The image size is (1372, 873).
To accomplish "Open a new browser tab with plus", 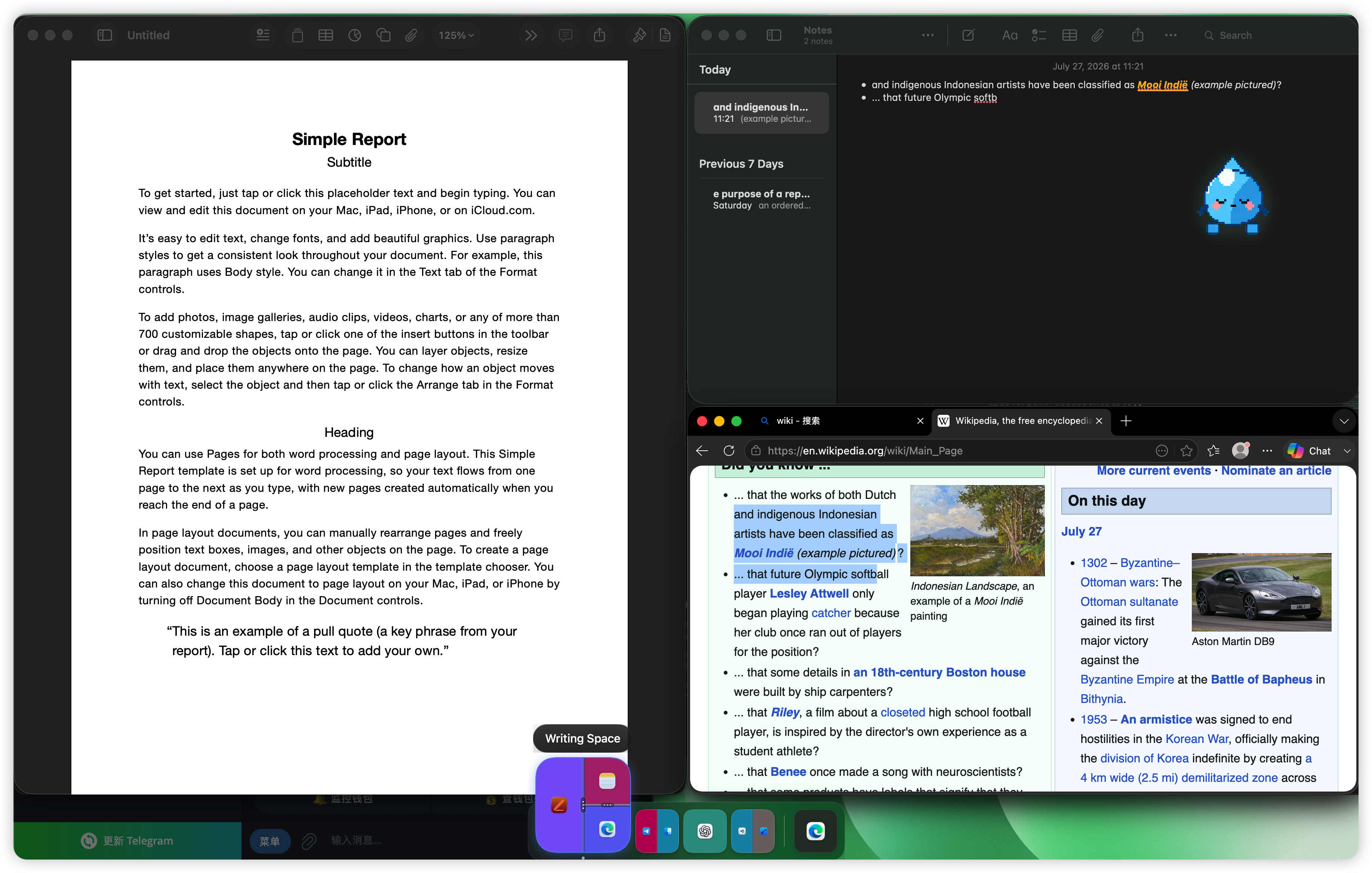I will coord(1126,421).
